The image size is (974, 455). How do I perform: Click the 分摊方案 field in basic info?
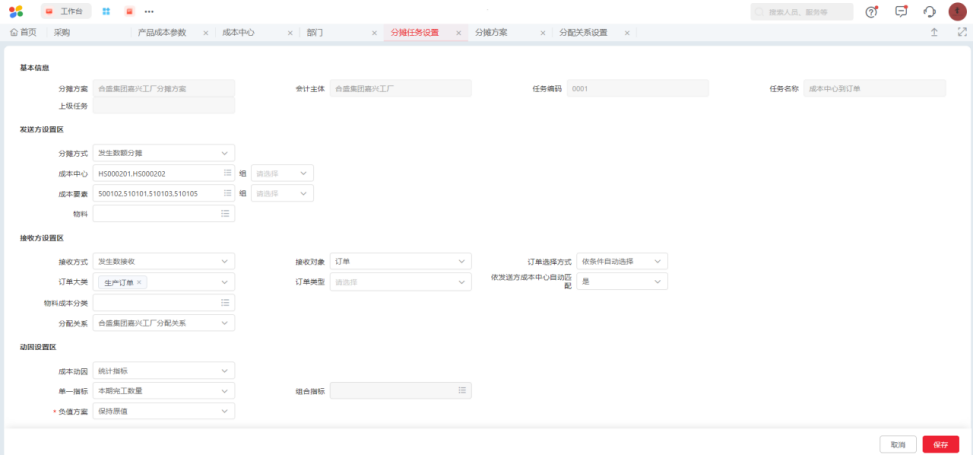point(164,88)
